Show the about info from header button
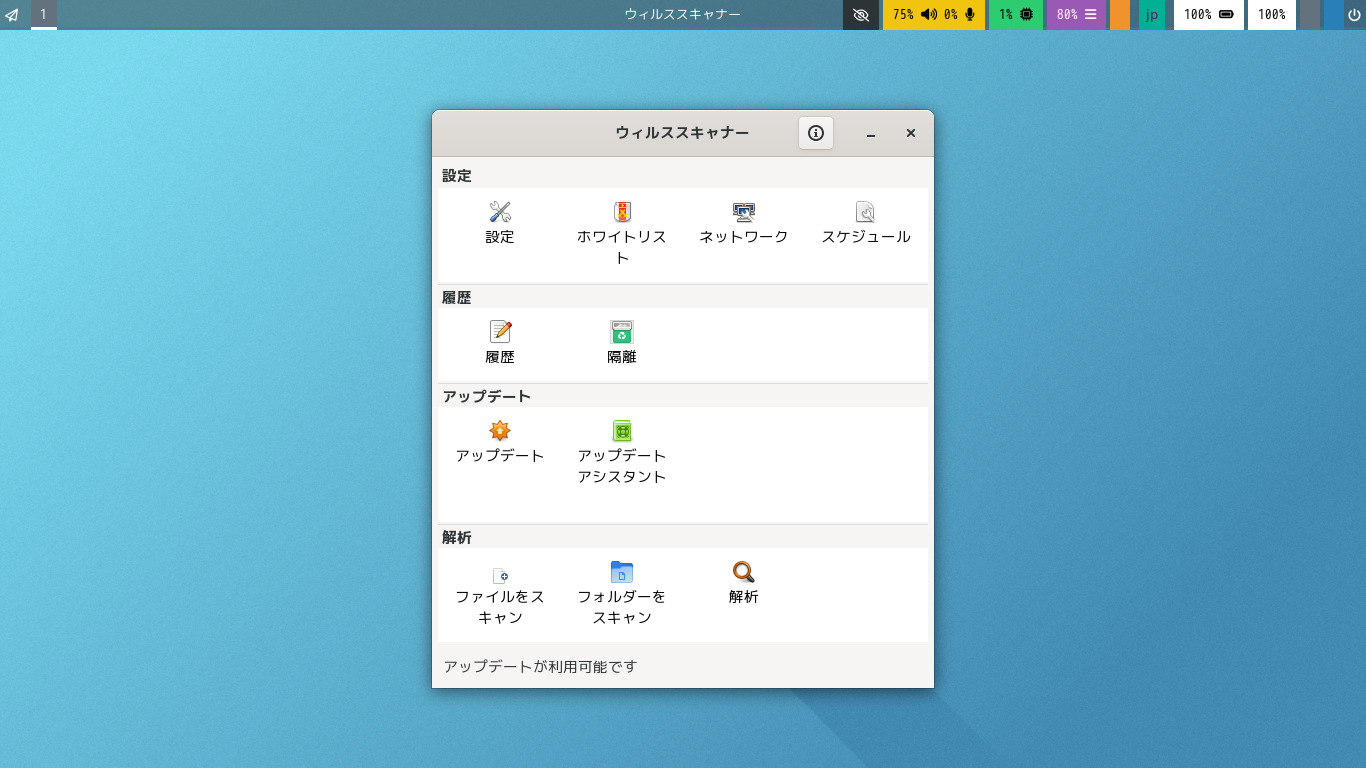Image resolution: width=1366 pixels, height=768 pixels. pyautogui.click(x=816, y=133)
